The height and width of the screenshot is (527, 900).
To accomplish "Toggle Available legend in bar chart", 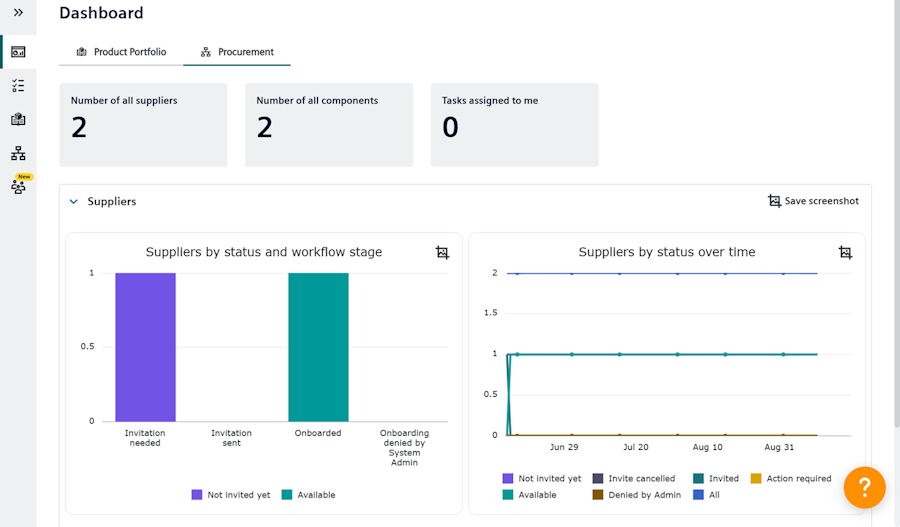I will (308, 495).
